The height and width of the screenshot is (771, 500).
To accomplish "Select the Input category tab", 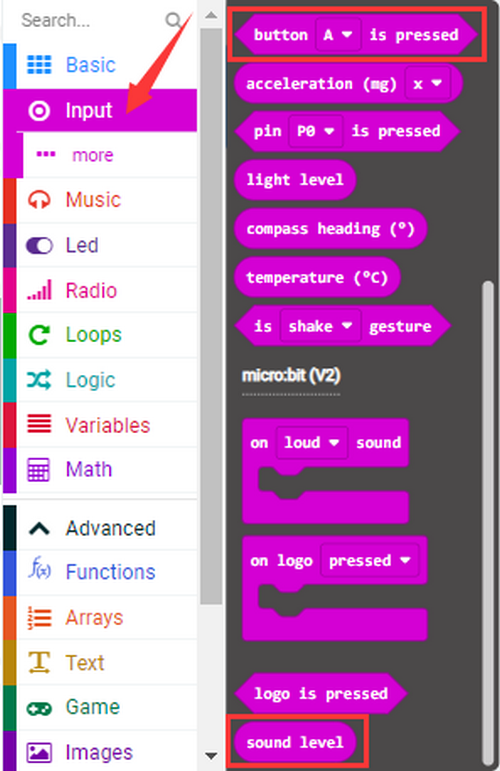I will [x=100, y=110].
